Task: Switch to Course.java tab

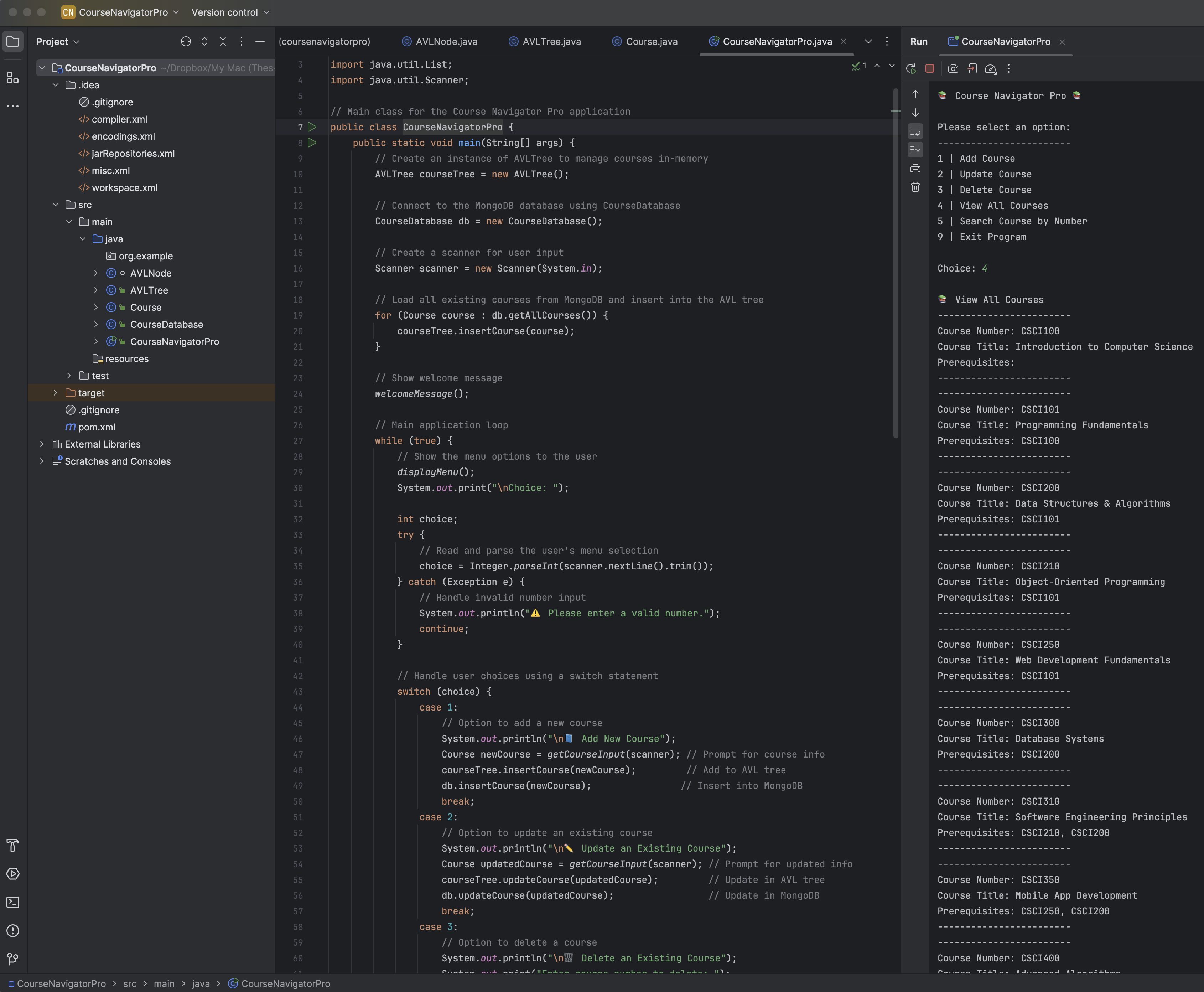Action: tap(645, 42)
